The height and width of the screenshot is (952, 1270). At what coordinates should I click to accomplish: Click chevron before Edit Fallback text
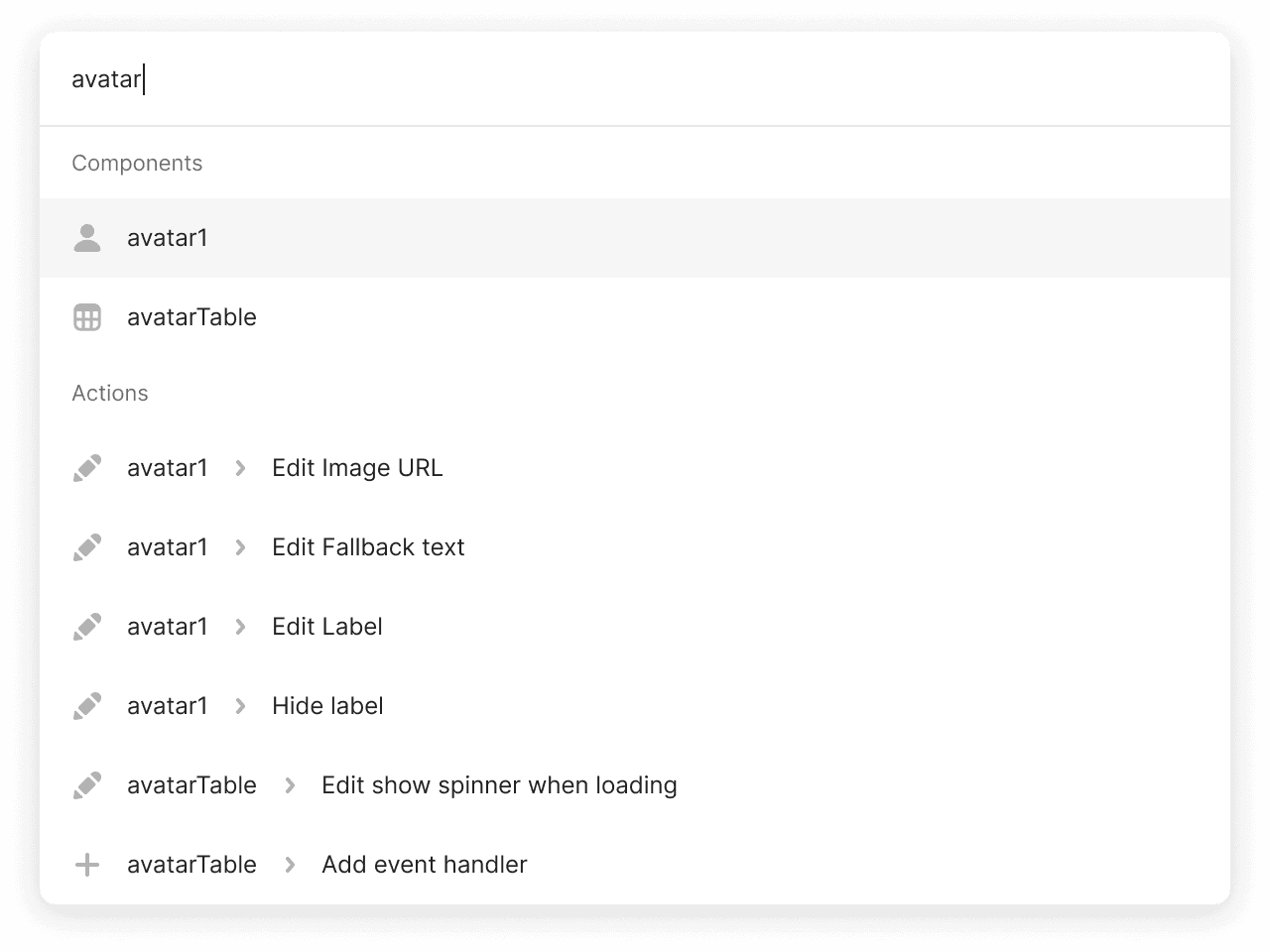point(240,547)
